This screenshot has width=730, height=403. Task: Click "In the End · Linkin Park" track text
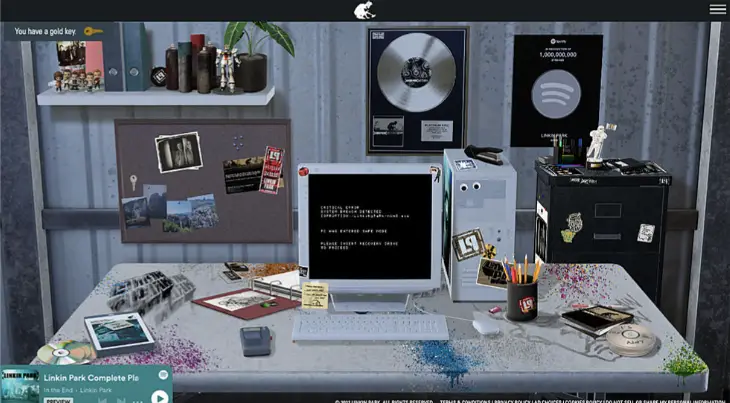[x=78, y=390]
